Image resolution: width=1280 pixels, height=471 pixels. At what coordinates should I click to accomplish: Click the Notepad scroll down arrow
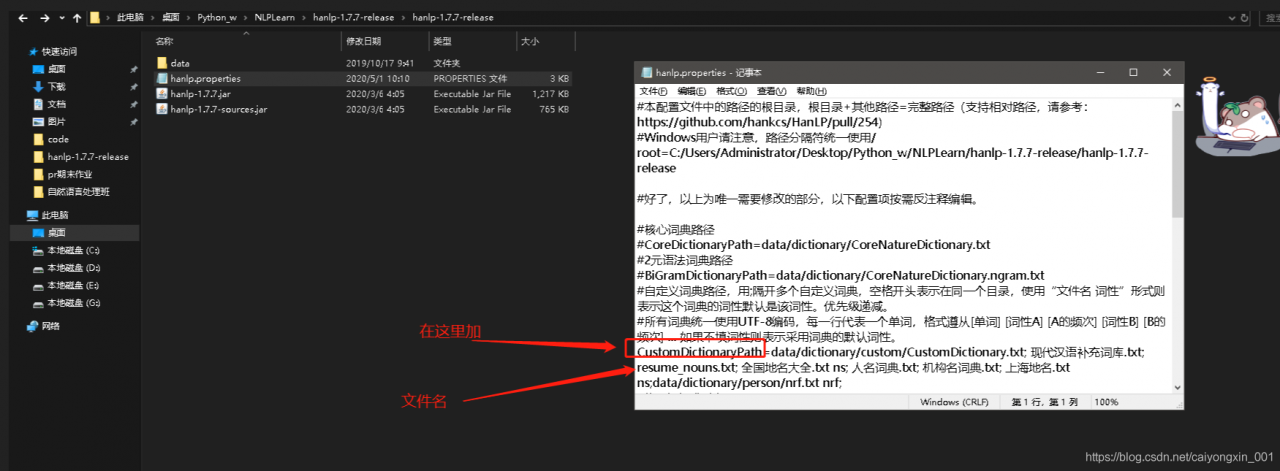(1177, 386)
